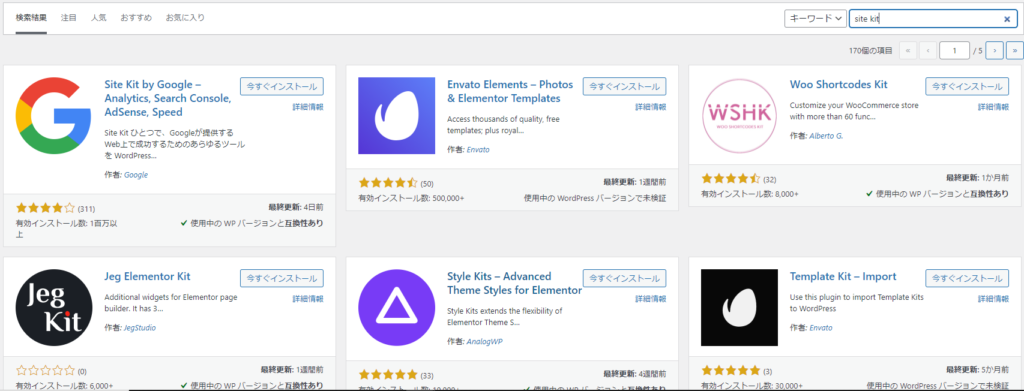Open the Site Kit by Google title link
The height and width of the screenshot is (391, 1024).
pos(168,99)
